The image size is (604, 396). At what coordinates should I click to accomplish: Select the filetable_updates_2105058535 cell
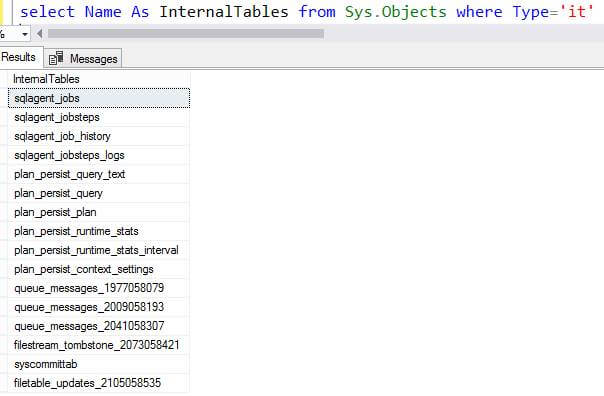[99, 383]
